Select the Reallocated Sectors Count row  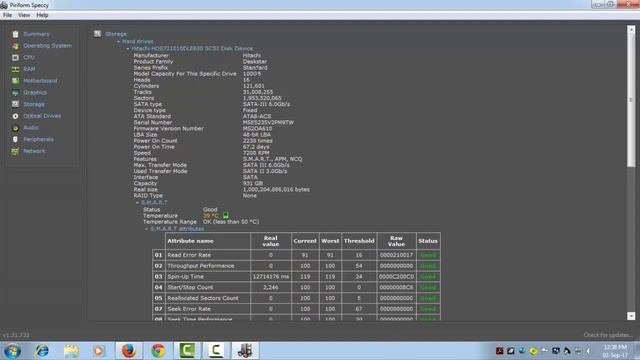click(297, 298)
